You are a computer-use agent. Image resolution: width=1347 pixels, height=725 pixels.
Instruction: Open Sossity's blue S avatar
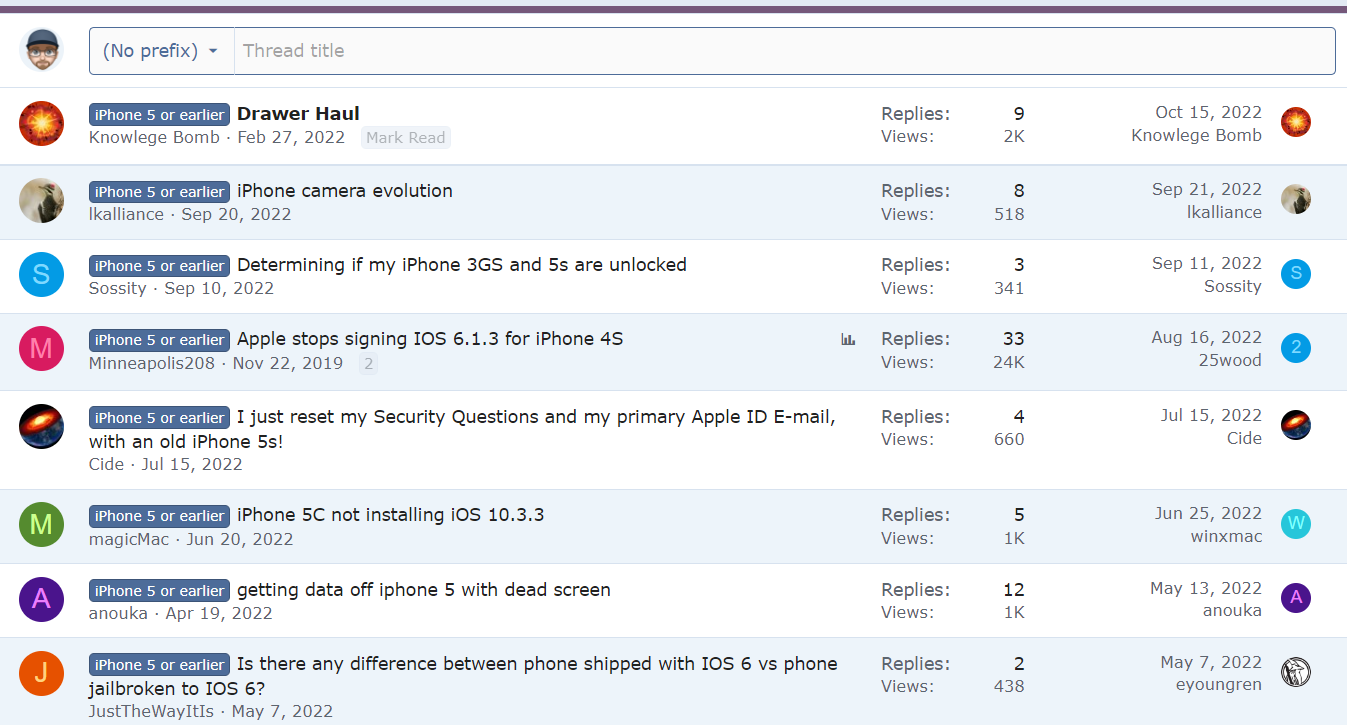click(x=41, y=275)
